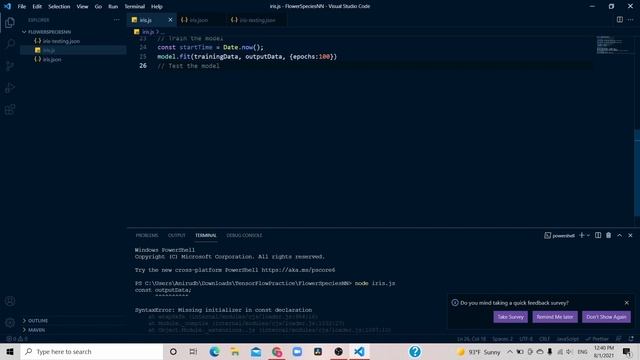Image resolution: width=640 pixels, height=360 pixels.
Task: Click the Ln 26 cursor position status
Action: (471, 339)
